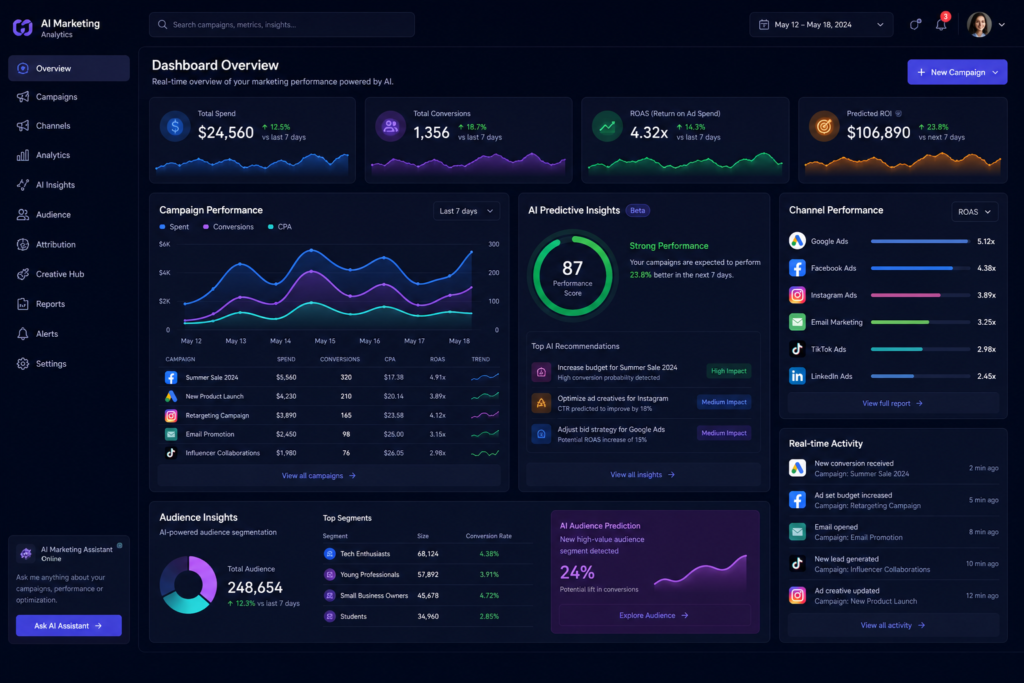The image size is (1024, 683).
Task: Click the 87 Performance Score gauge
Action: click(x=573, y=276)
